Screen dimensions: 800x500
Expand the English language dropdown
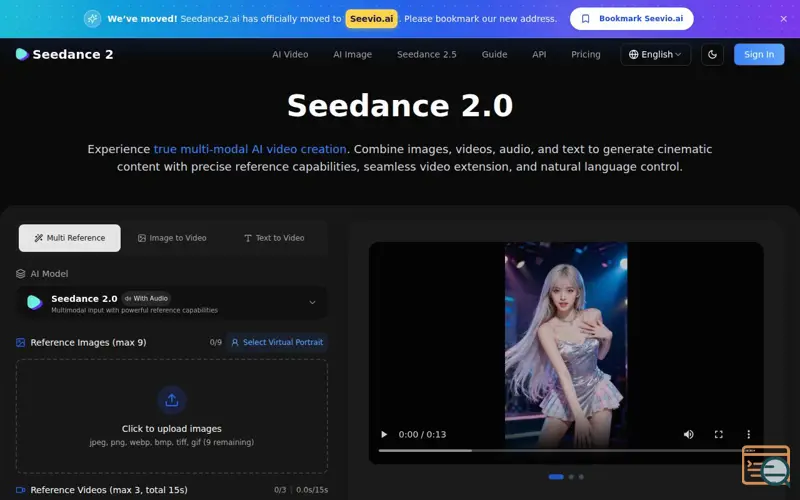[x=656, y=55]
